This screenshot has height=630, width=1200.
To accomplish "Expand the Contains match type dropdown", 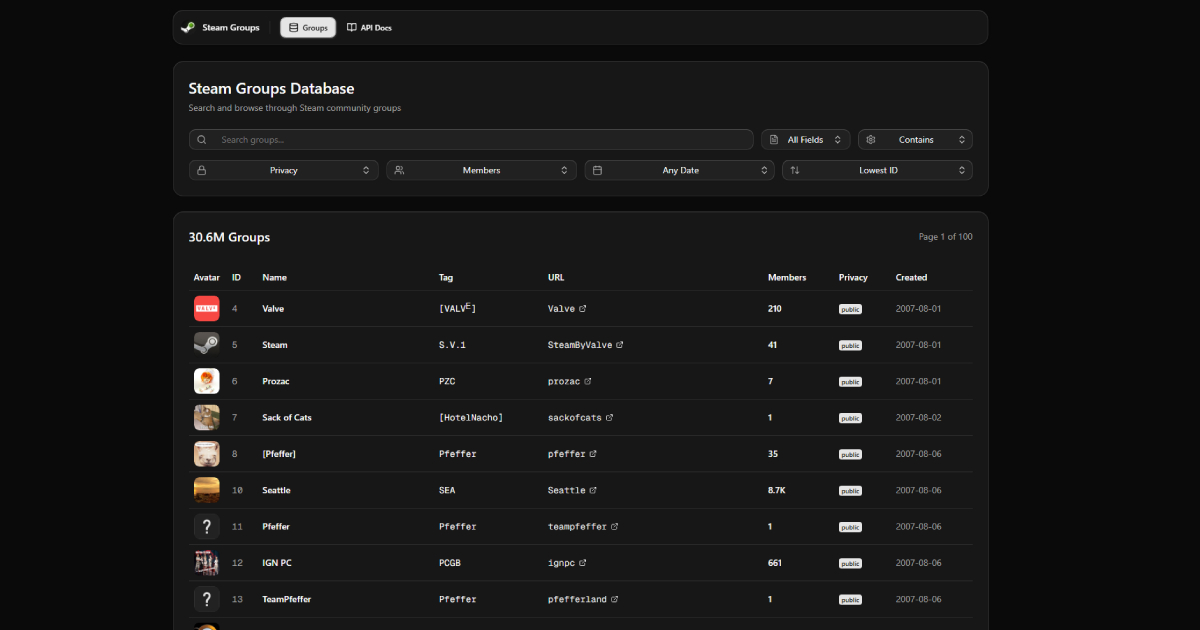I will (x=915, y=140).
